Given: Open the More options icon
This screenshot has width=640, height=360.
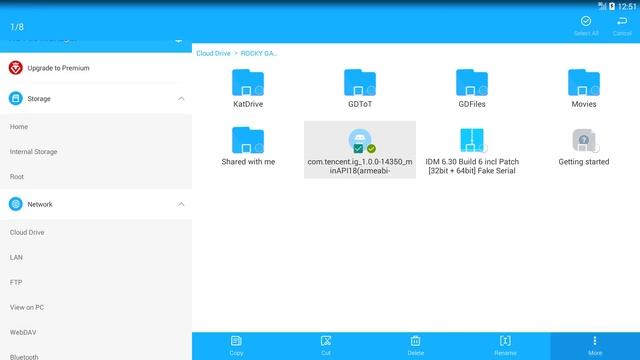Looking at the screenshot, I should point(595,341).
